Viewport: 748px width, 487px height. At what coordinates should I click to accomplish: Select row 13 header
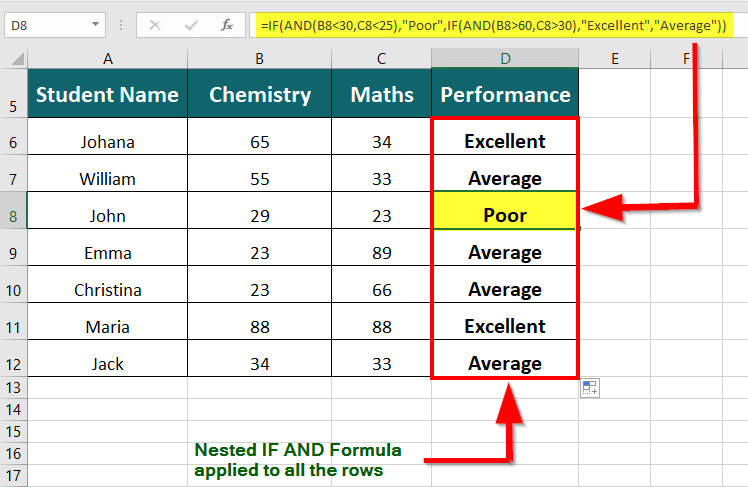point(13,388)
